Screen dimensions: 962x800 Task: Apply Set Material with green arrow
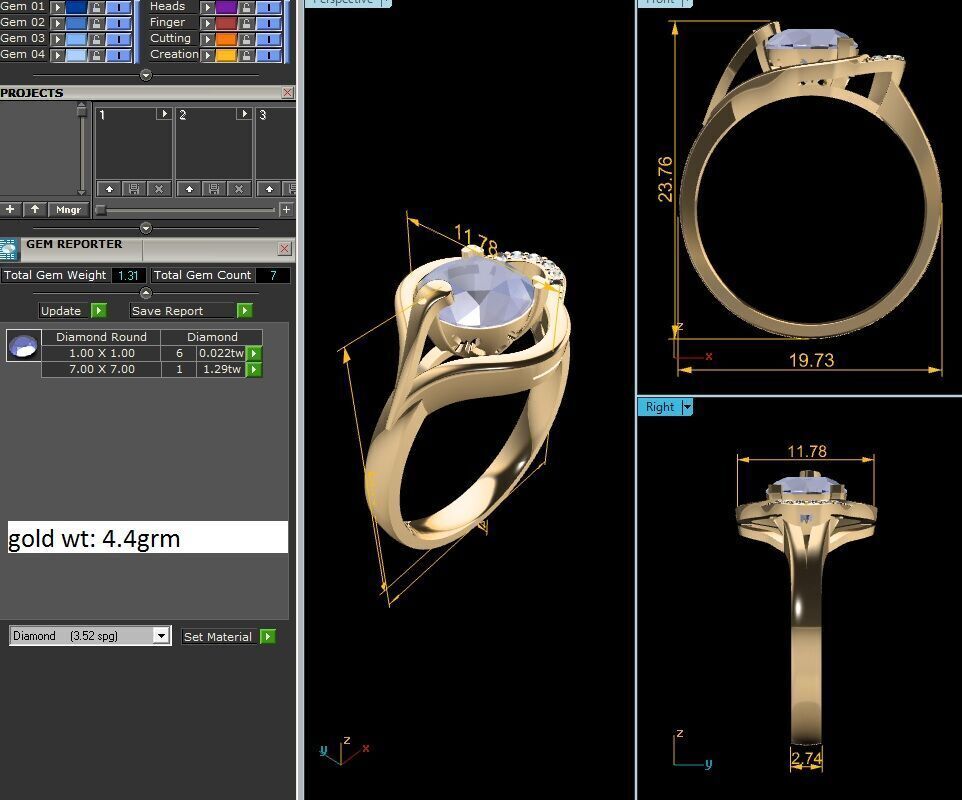point(267,637)
